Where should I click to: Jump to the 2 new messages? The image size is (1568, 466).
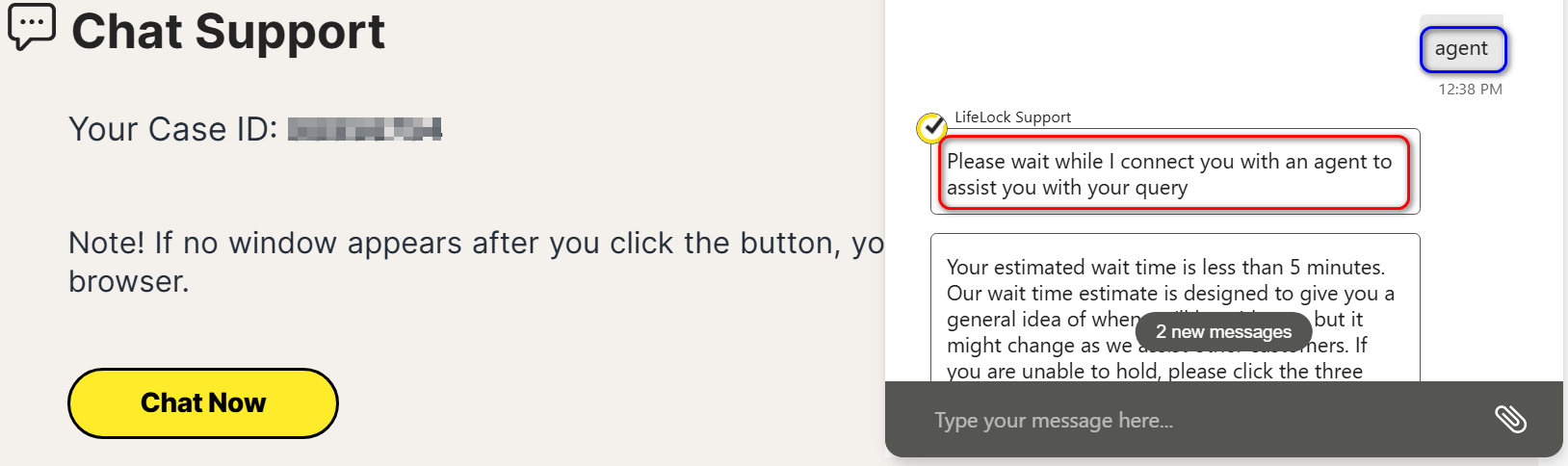click(1223, 331)
